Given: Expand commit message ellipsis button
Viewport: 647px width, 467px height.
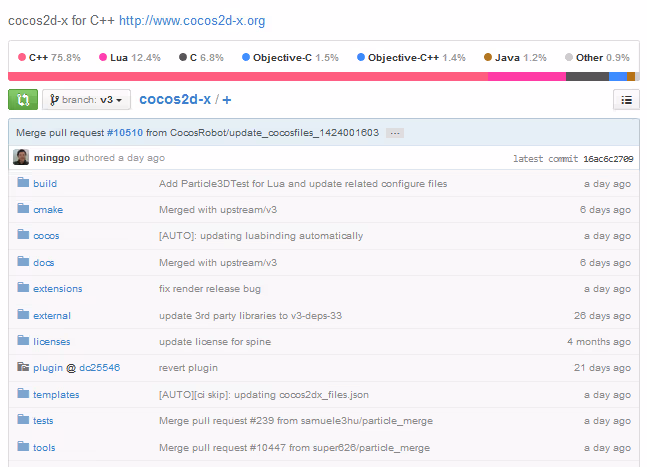Looking at the screenshot, I should click(x=395, y=133).
